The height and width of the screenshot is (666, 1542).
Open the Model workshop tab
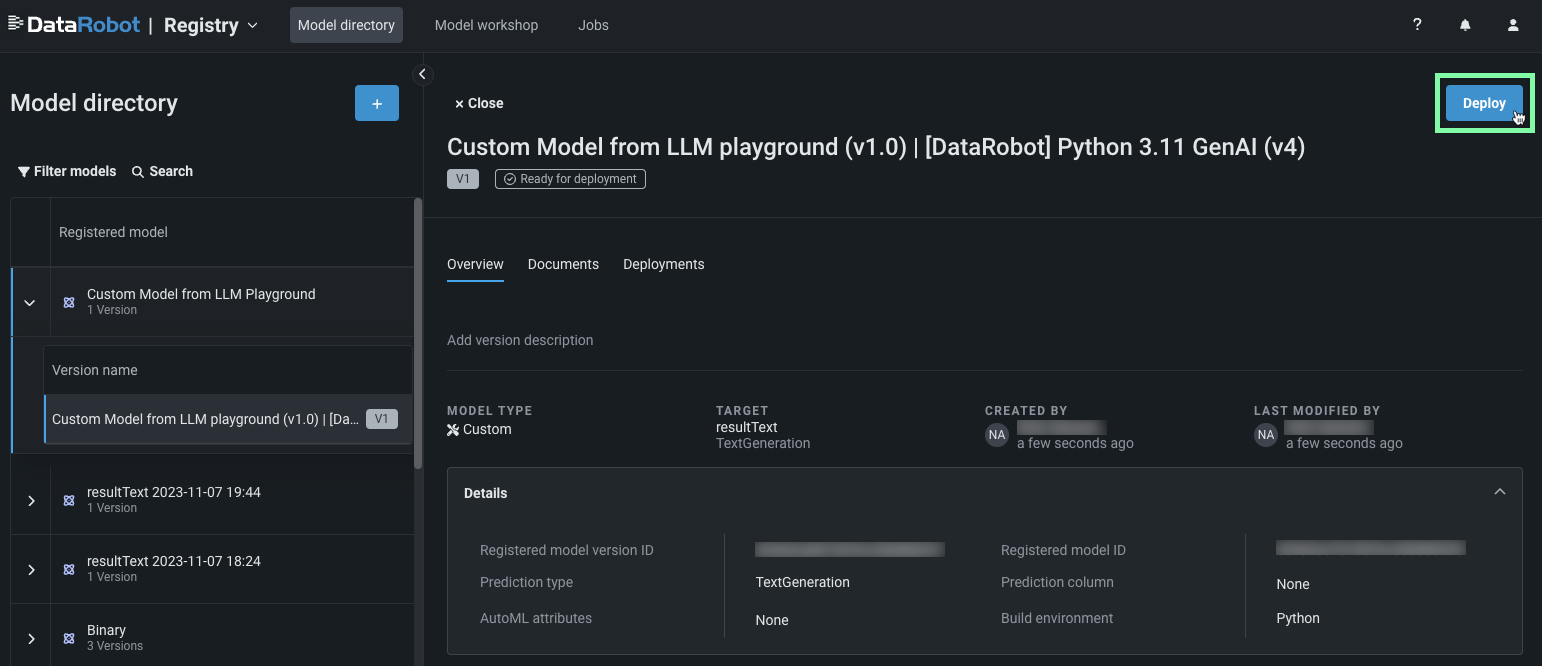[x=486, y=25]
